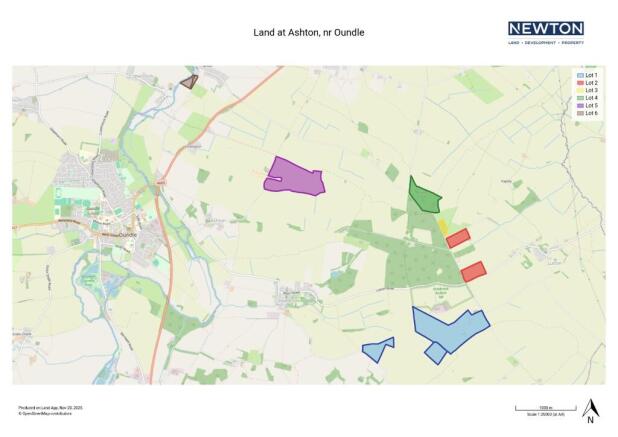Click the north arrow compass icon
The image size is (618, 437).
pyautogui.click(x=590, y=410)
